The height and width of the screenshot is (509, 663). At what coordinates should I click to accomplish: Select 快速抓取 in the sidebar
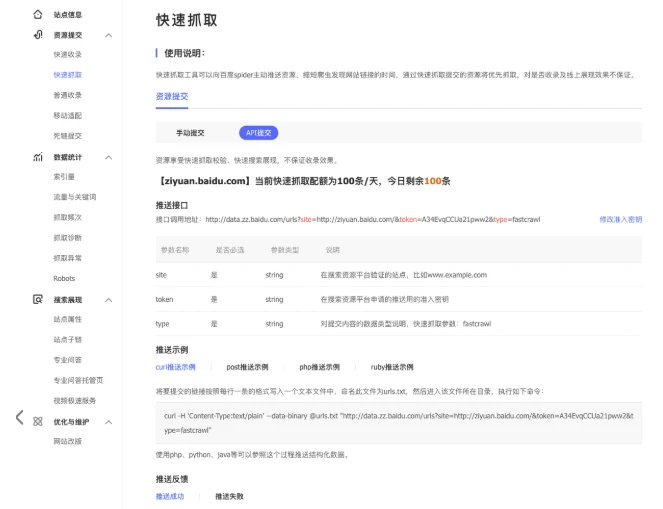tap(68, 75)
